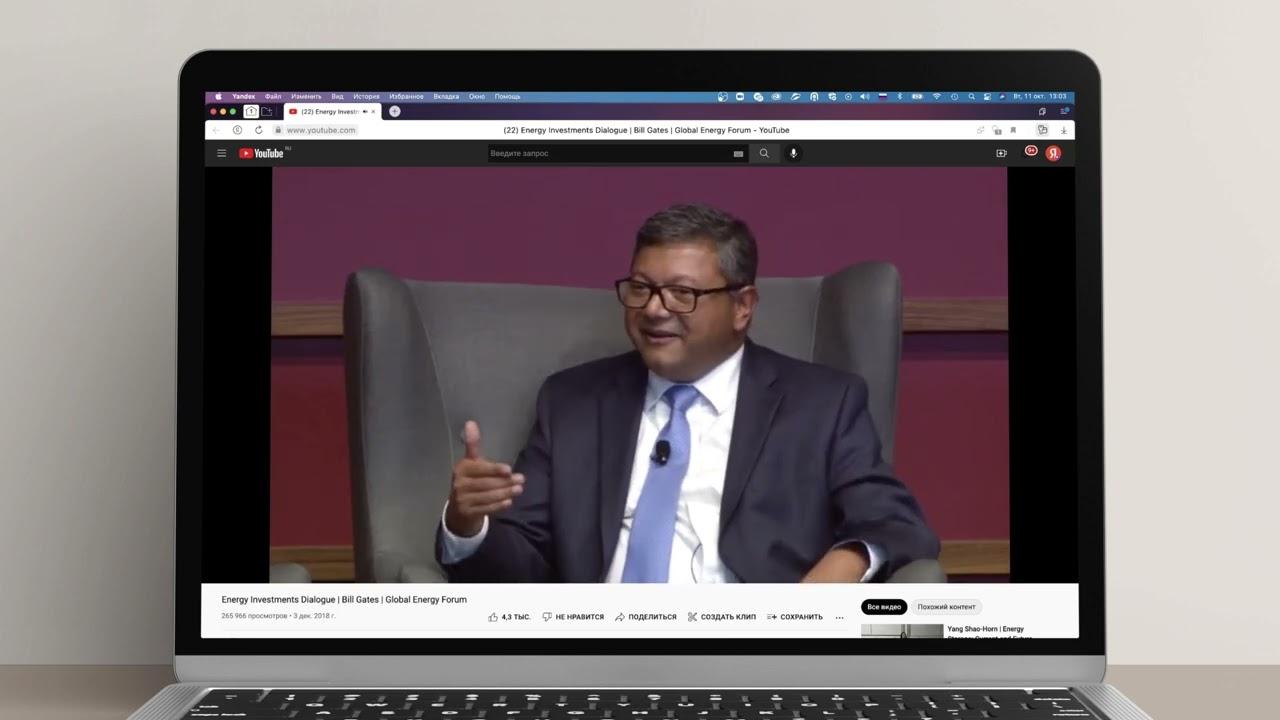Click the СОЗДАТЬ КЛИП button
This screenshot has width=1280, height=720.
(722, 617)
